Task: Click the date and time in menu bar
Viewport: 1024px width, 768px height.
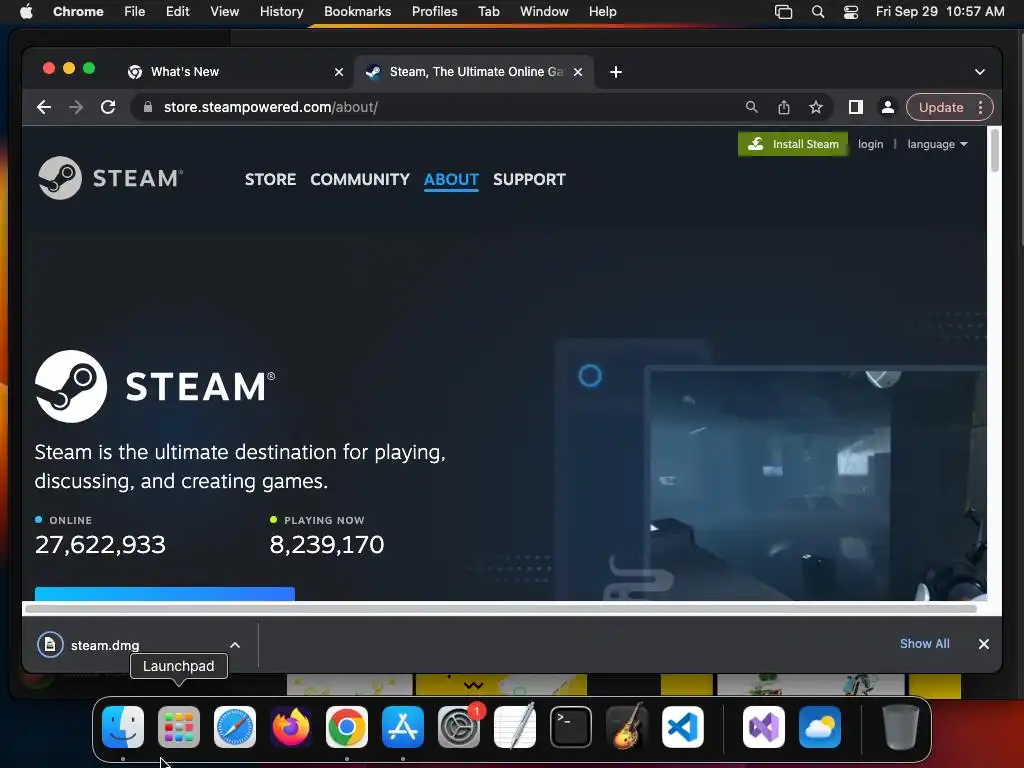Action: (x=940, y=12)
